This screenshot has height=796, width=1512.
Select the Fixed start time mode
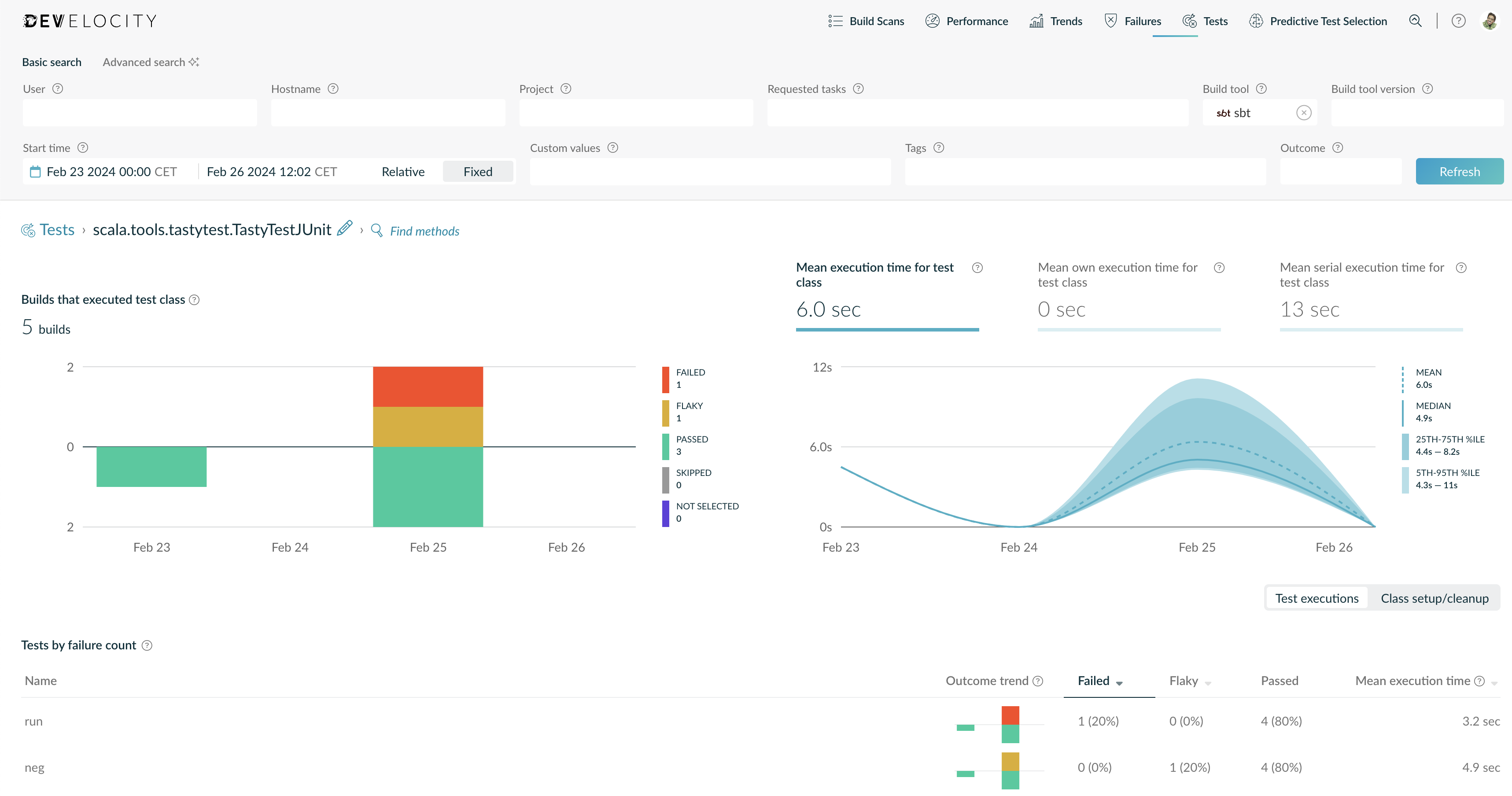coord(478,171)
